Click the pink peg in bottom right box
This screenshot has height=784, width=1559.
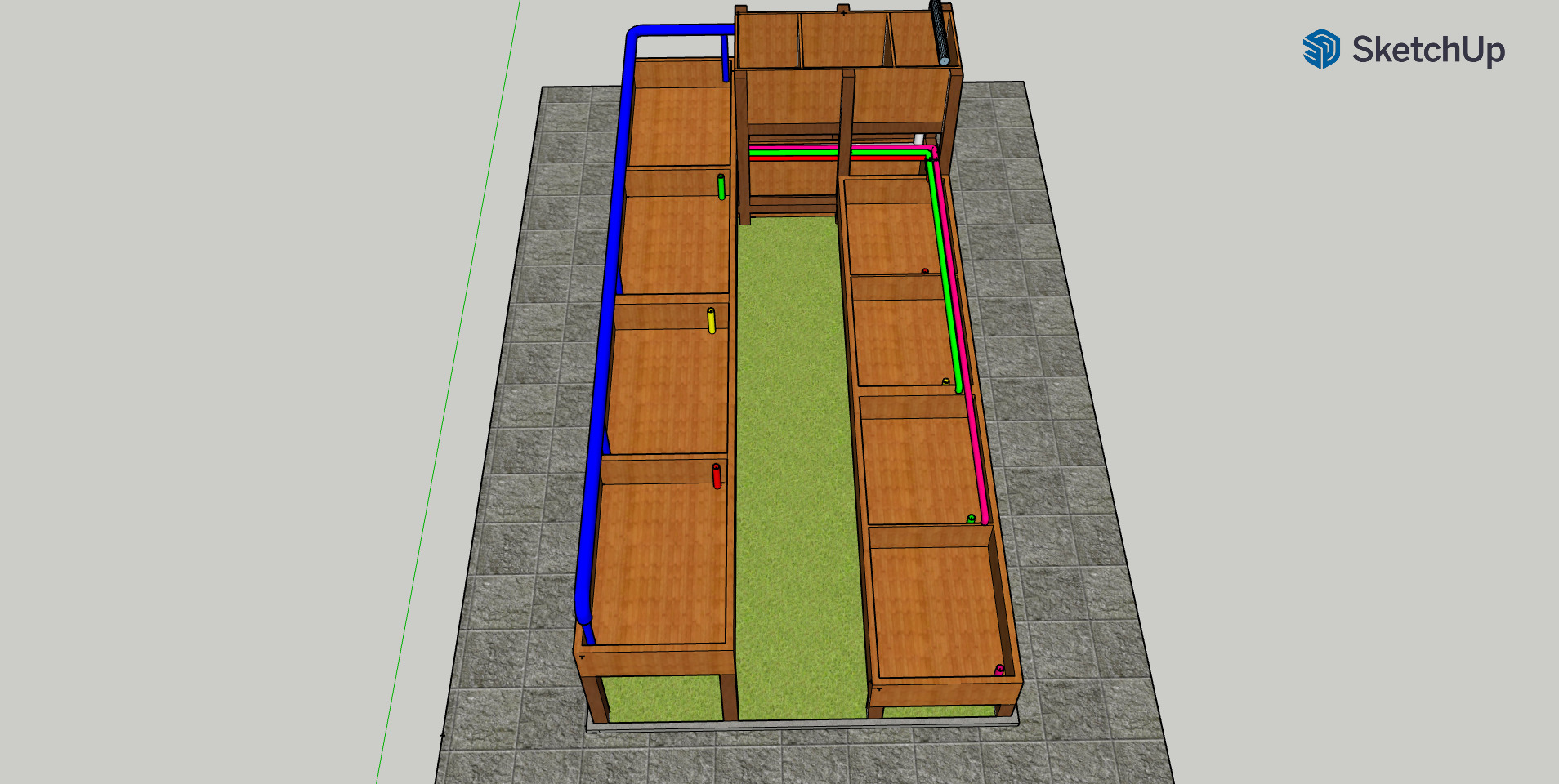pyautogui.click(x=998, y=670)
